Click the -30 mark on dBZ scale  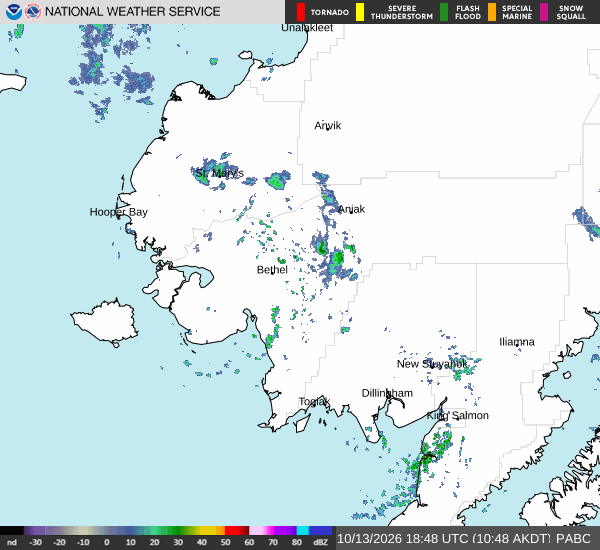pos(36,542)
